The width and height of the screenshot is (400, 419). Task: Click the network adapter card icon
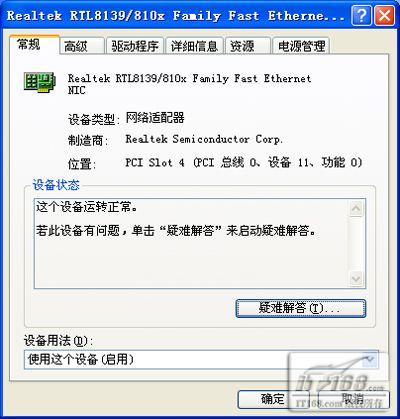[40, 81]
